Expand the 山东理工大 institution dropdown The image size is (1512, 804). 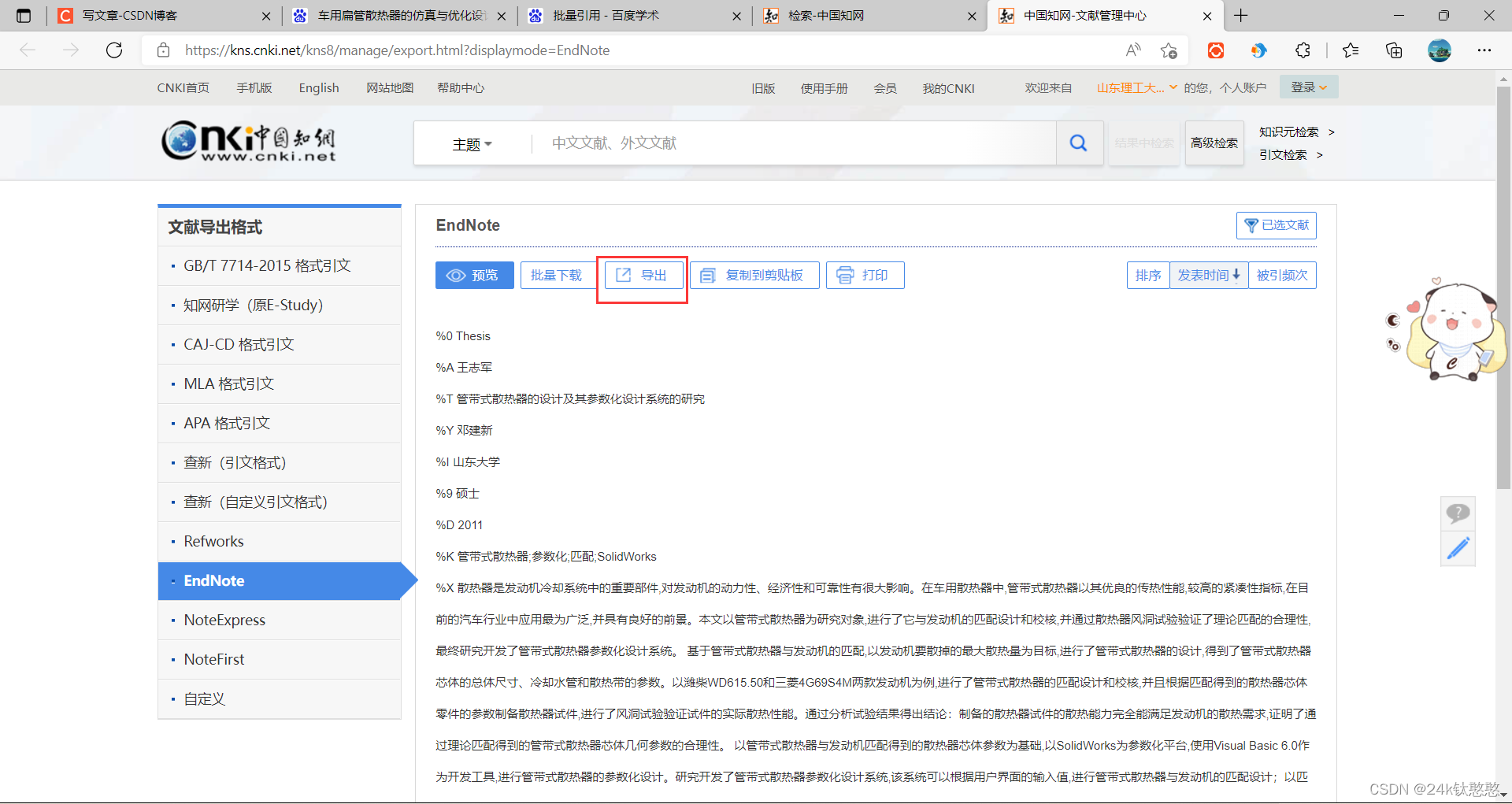pos(1136,87)
